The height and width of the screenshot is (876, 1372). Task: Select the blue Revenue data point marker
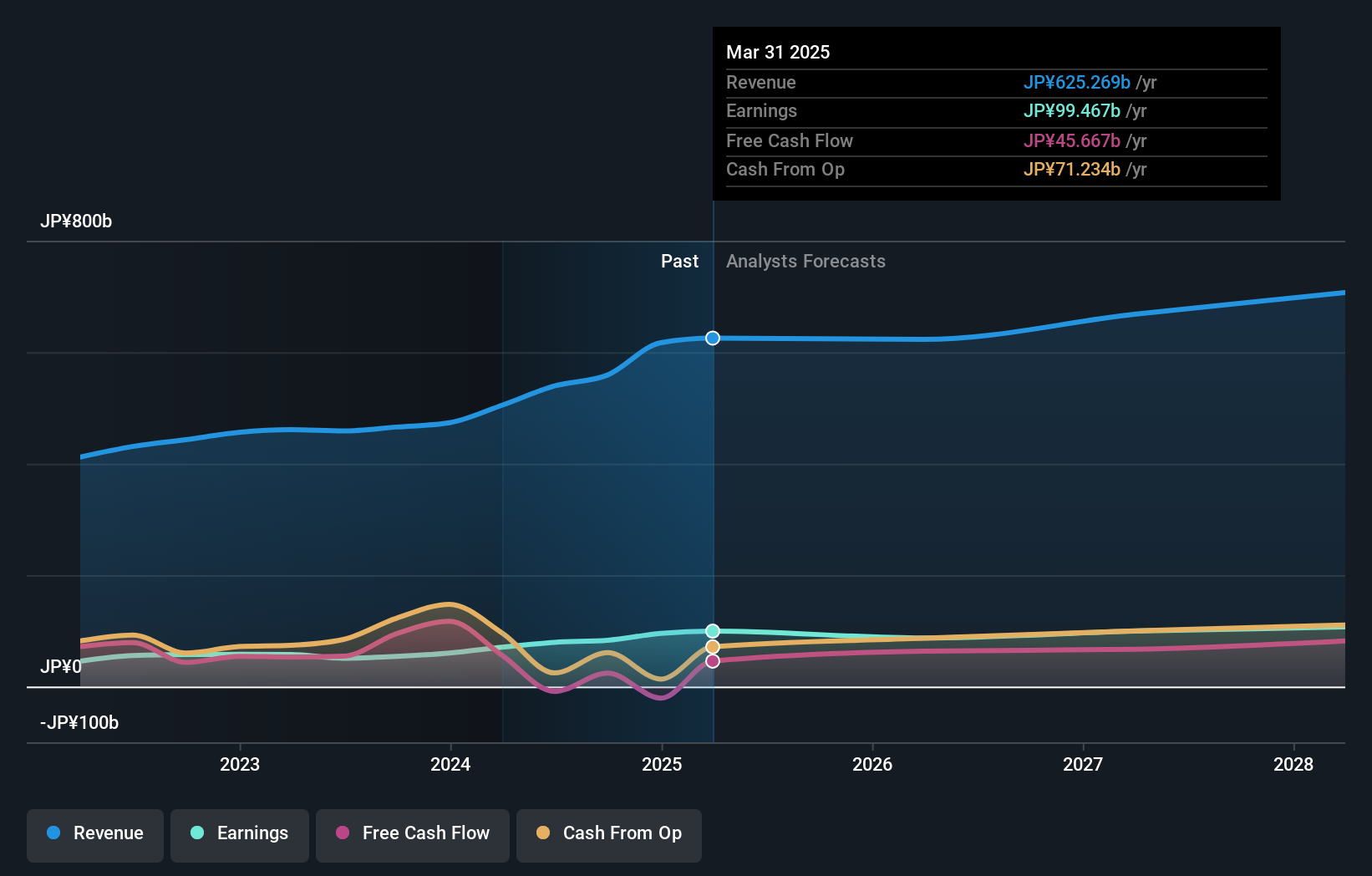click(712, 339)
